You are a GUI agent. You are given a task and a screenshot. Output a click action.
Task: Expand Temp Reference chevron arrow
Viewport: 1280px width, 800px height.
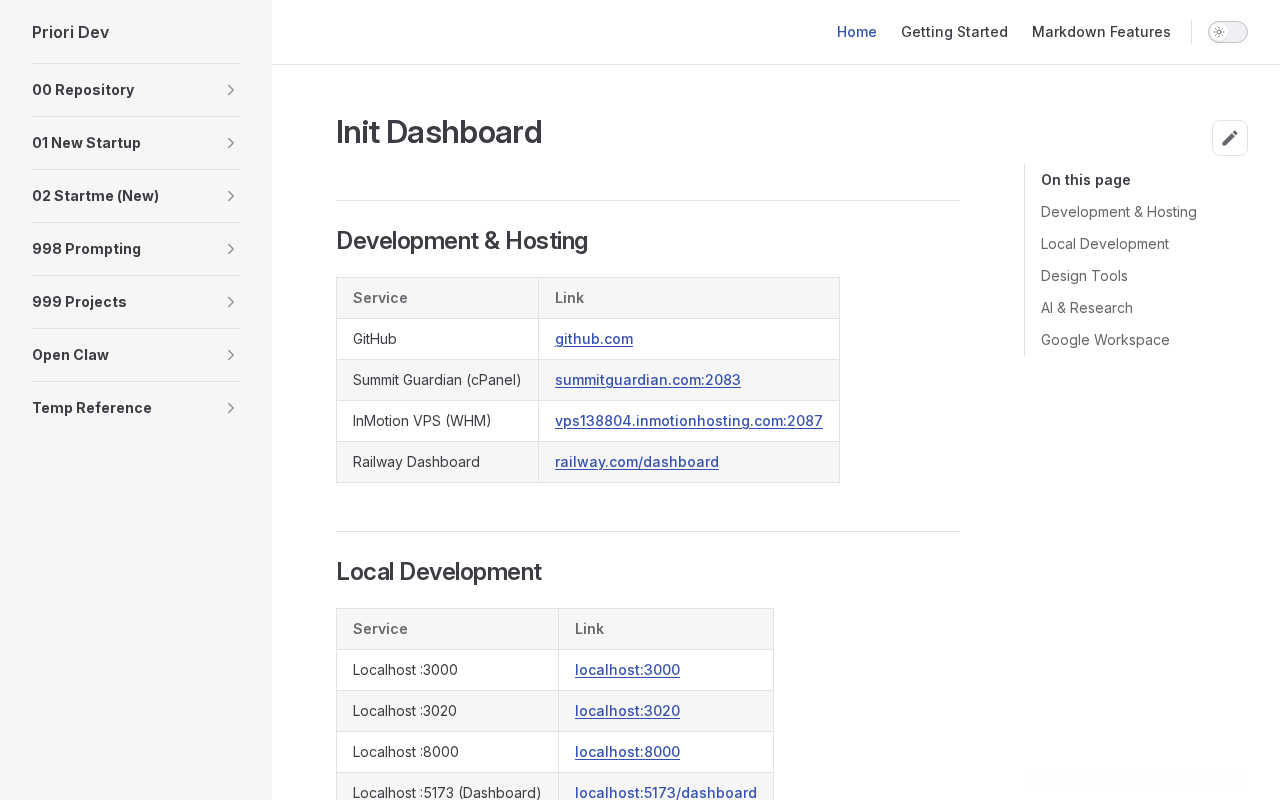tap(231, 408)
